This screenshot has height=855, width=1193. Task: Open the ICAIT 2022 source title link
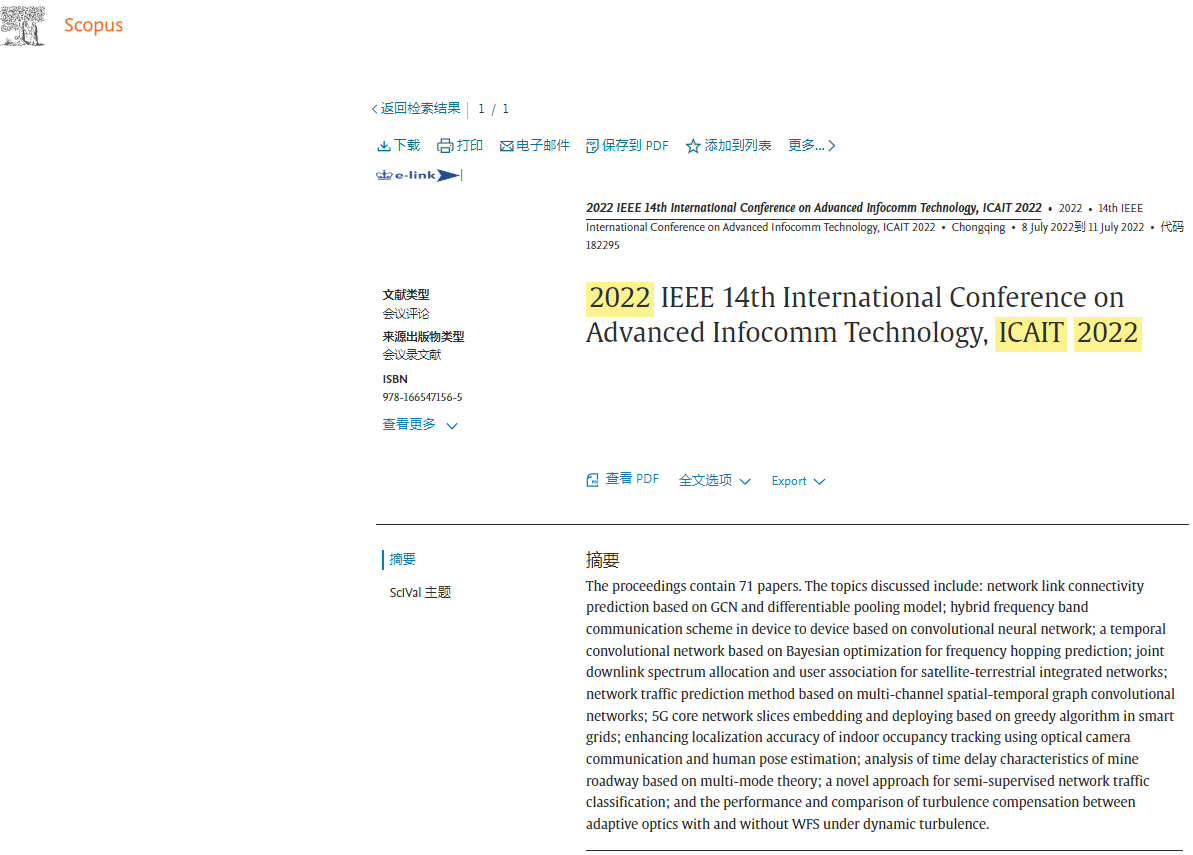pyautogui.click(x=813, y=208)
